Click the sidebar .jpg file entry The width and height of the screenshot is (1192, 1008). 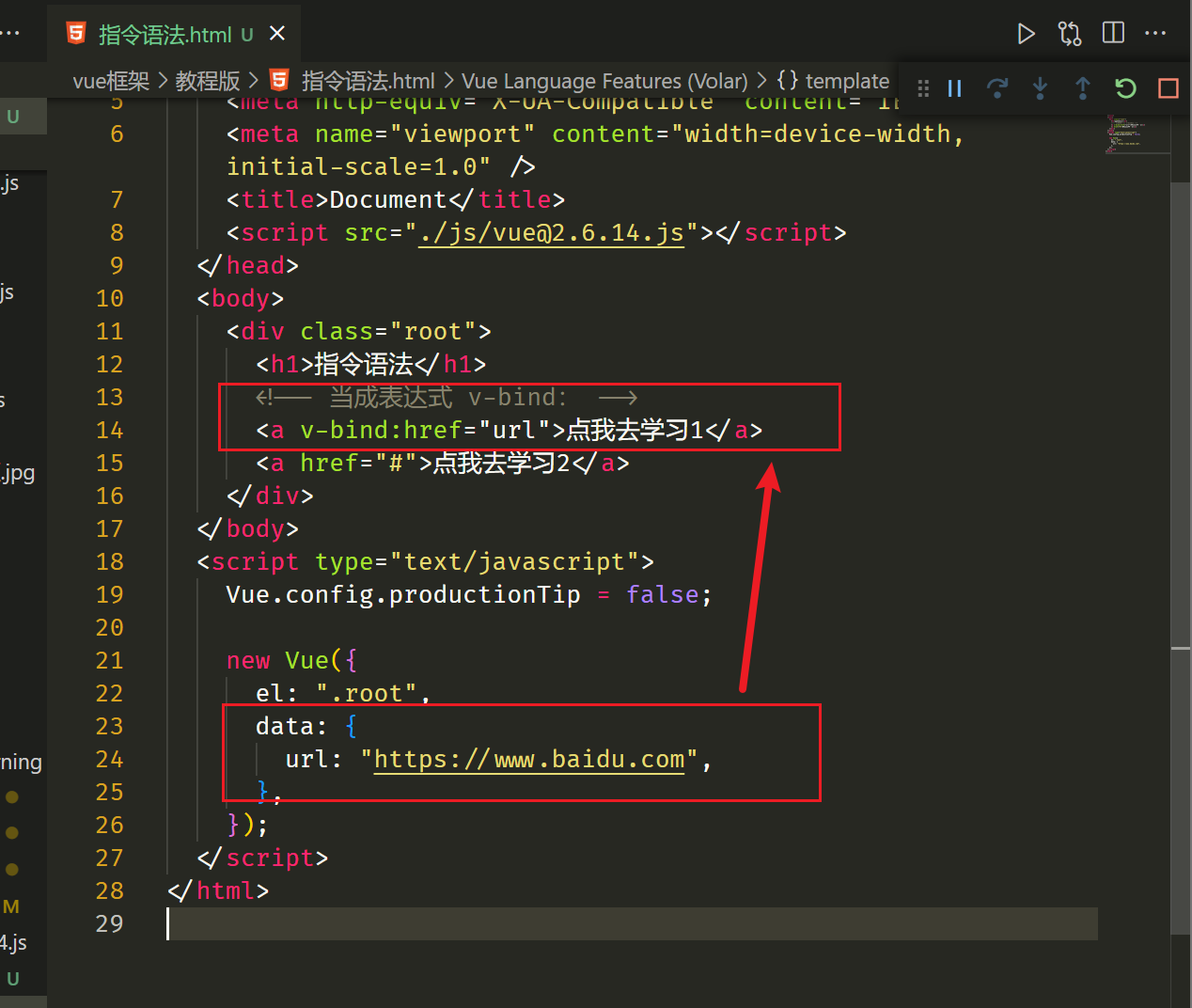coord(18,473)
